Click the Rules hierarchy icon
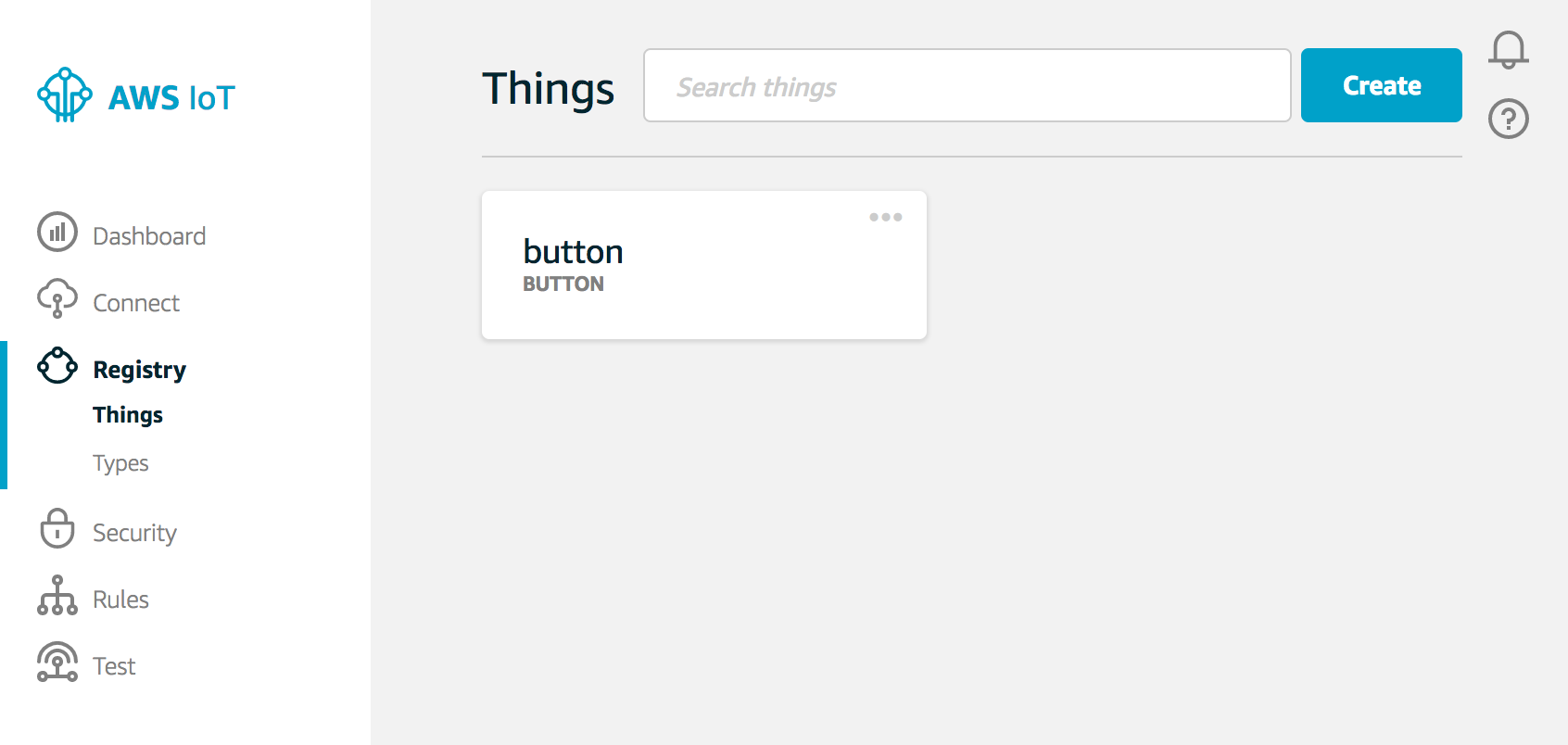This screenshot has width=1568, height=745. [x=57, y=595]
